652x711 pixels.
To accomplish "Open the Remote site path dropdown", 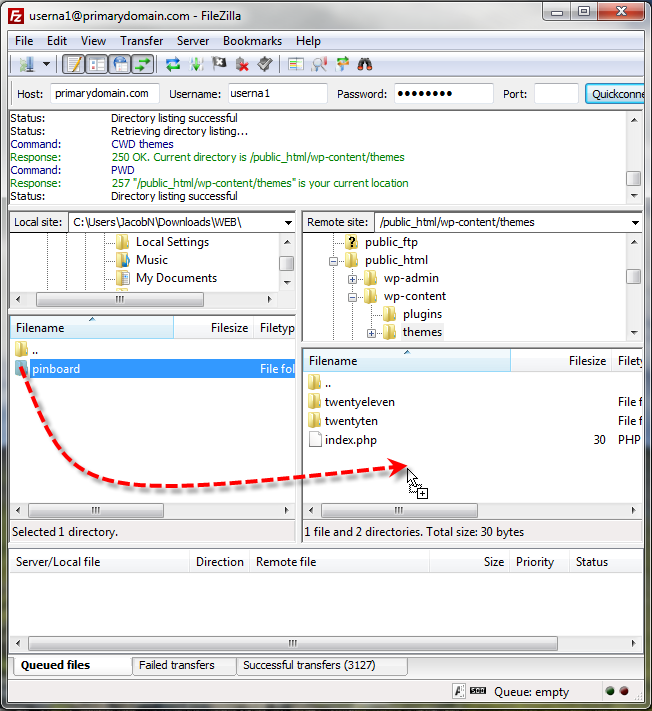I will [x=636, y=222].
